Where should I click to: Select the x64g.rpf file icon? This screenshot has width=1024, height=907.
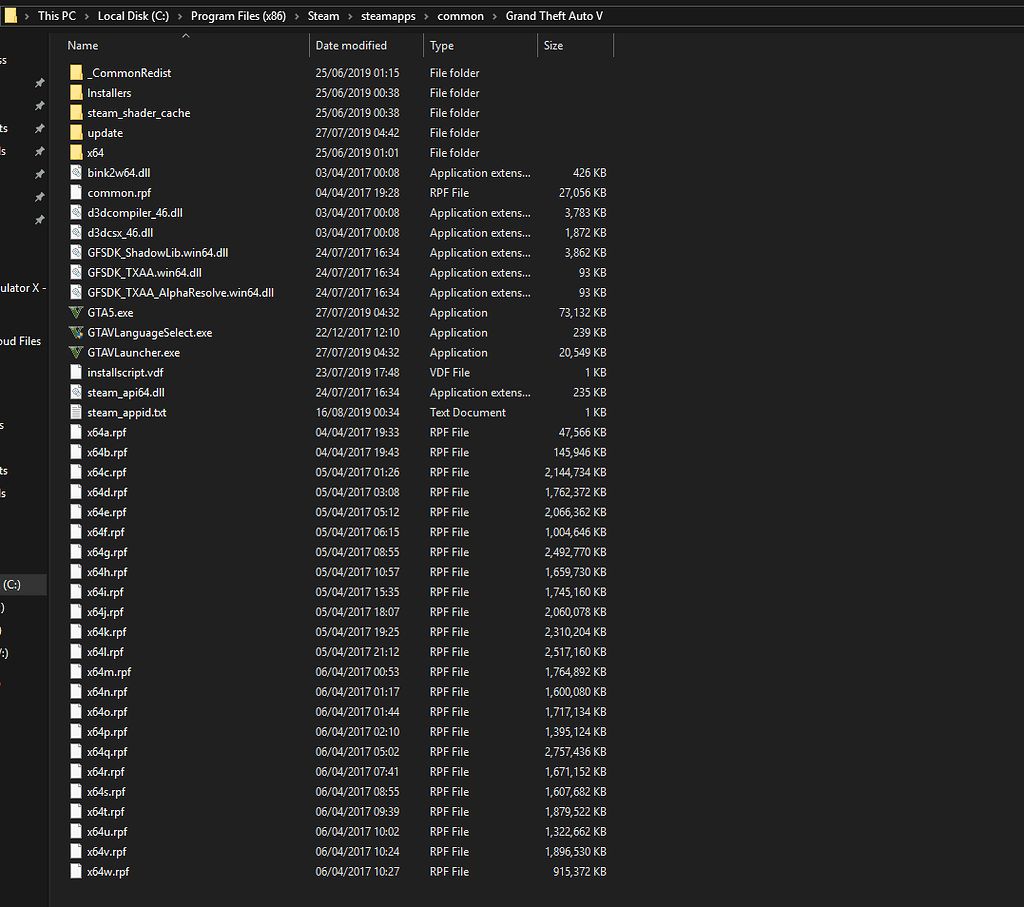tap(76, 552)
